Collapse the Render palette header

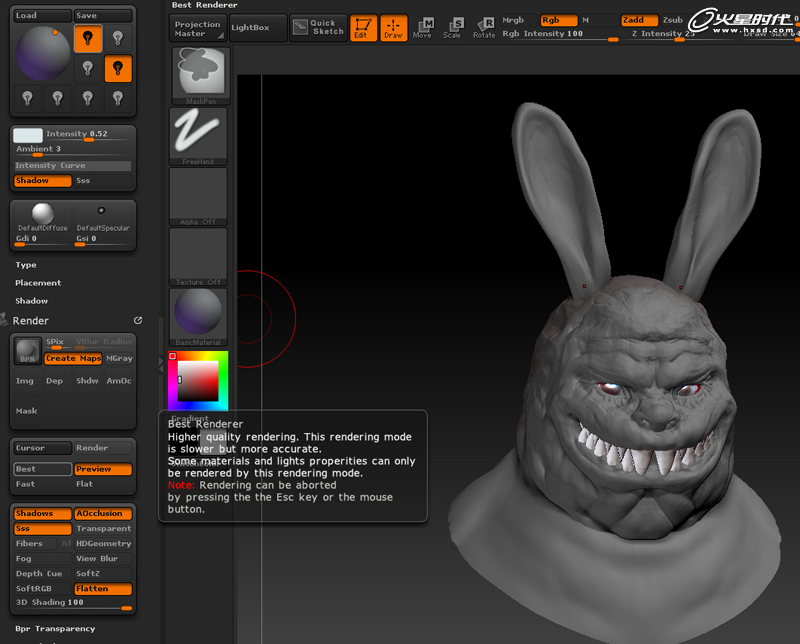(x=31, y=320)
